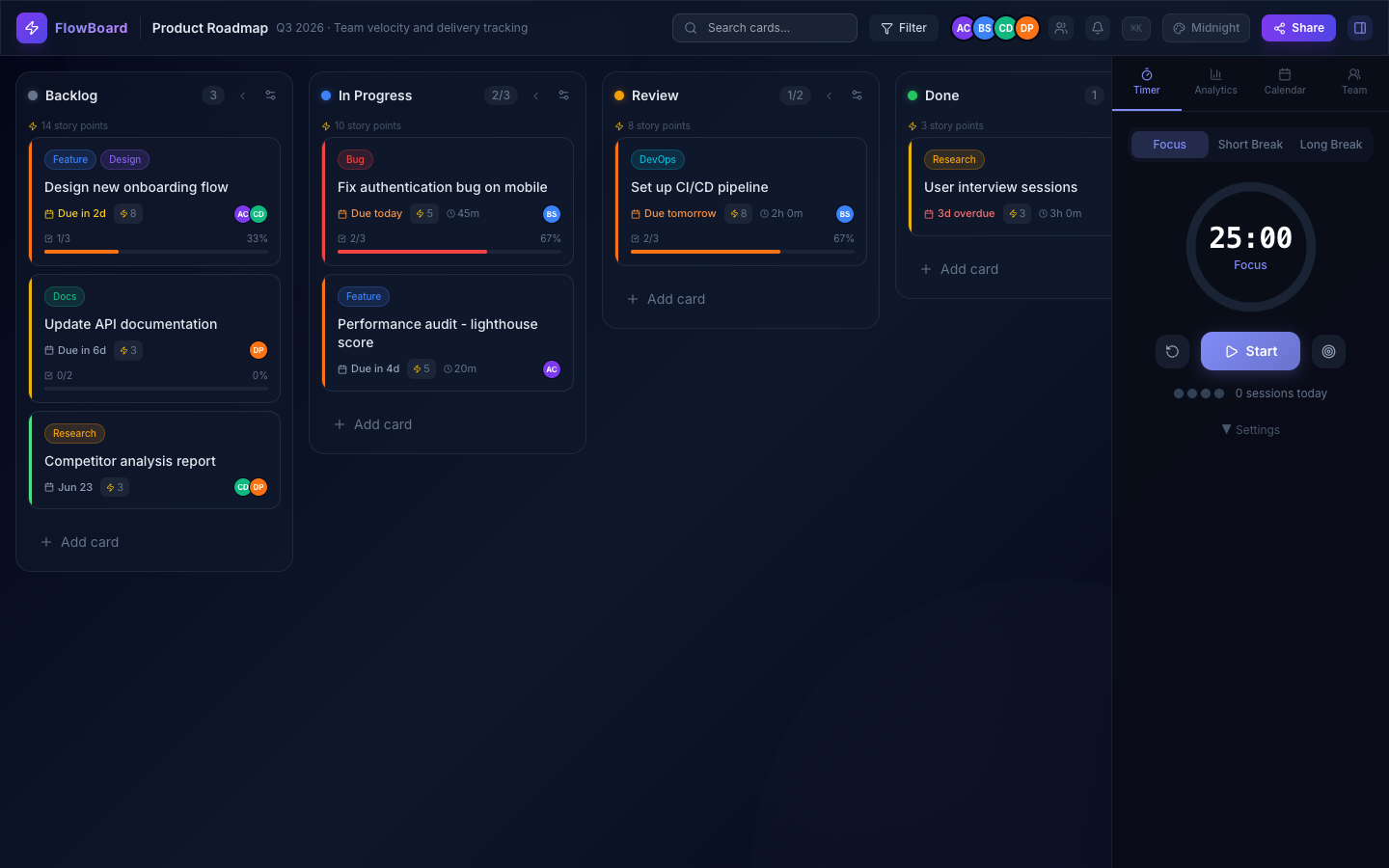Click the Bug tag on Fix authentication card

(x=355, y=160)
